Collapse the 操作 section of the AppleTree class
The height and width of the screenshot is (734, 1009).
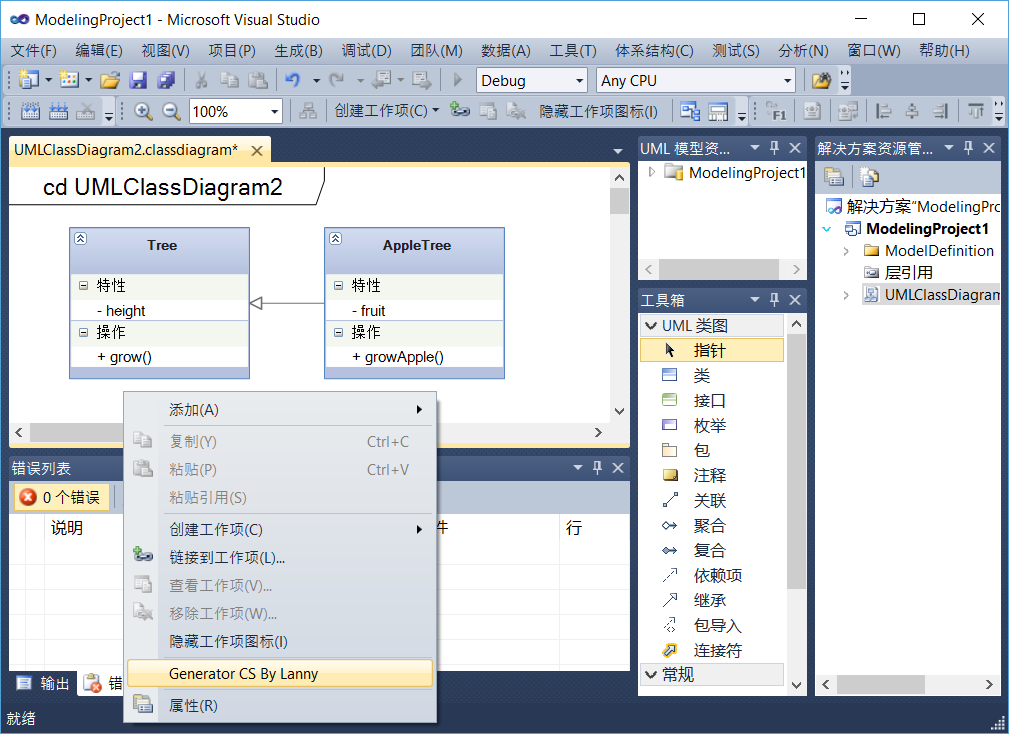(338, 332)
